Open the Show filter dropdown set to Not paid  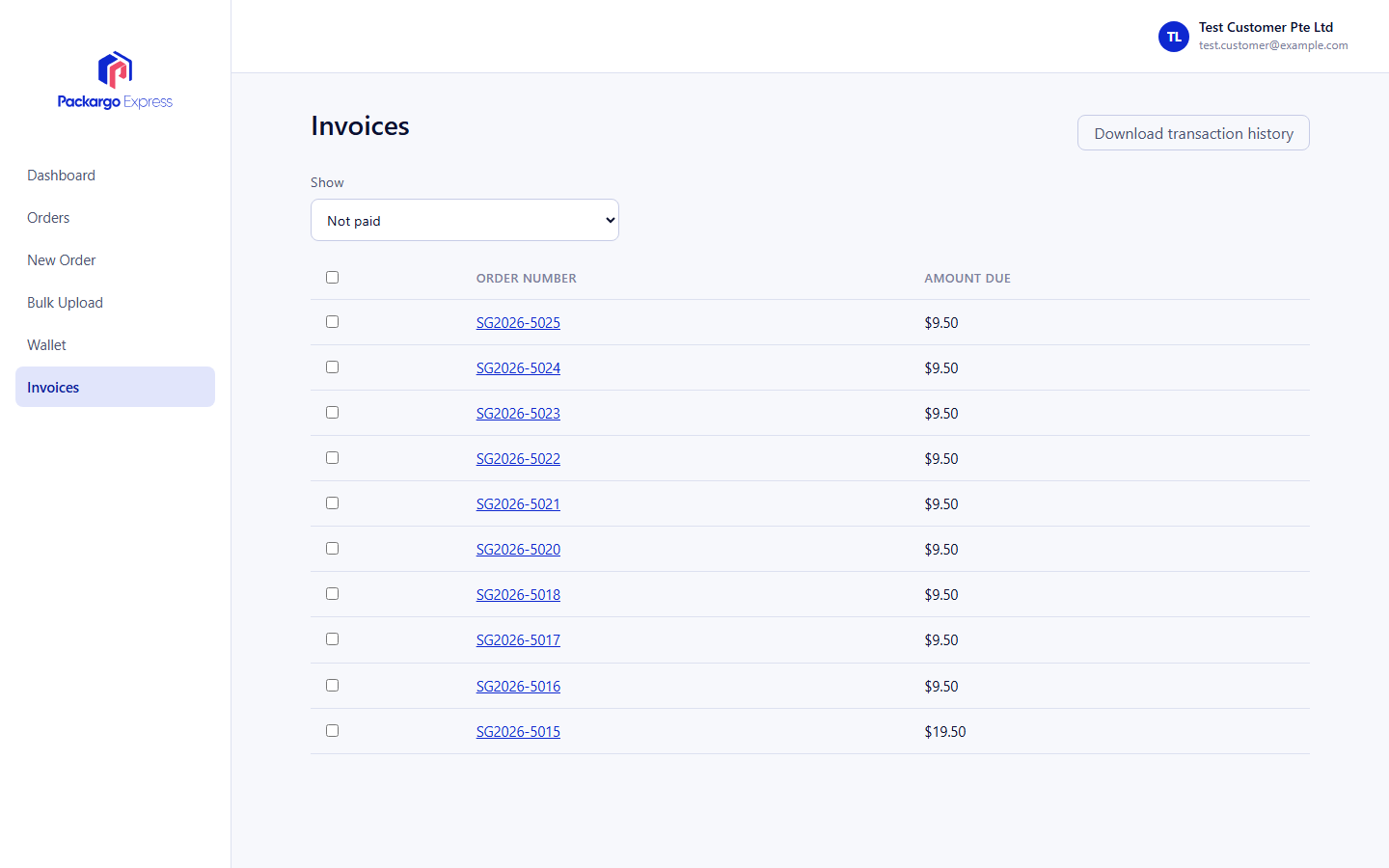pos(465,220)
